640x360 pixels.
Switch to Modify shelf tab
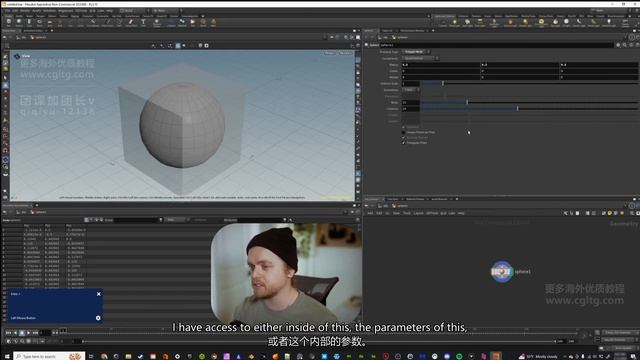point(19,16)
